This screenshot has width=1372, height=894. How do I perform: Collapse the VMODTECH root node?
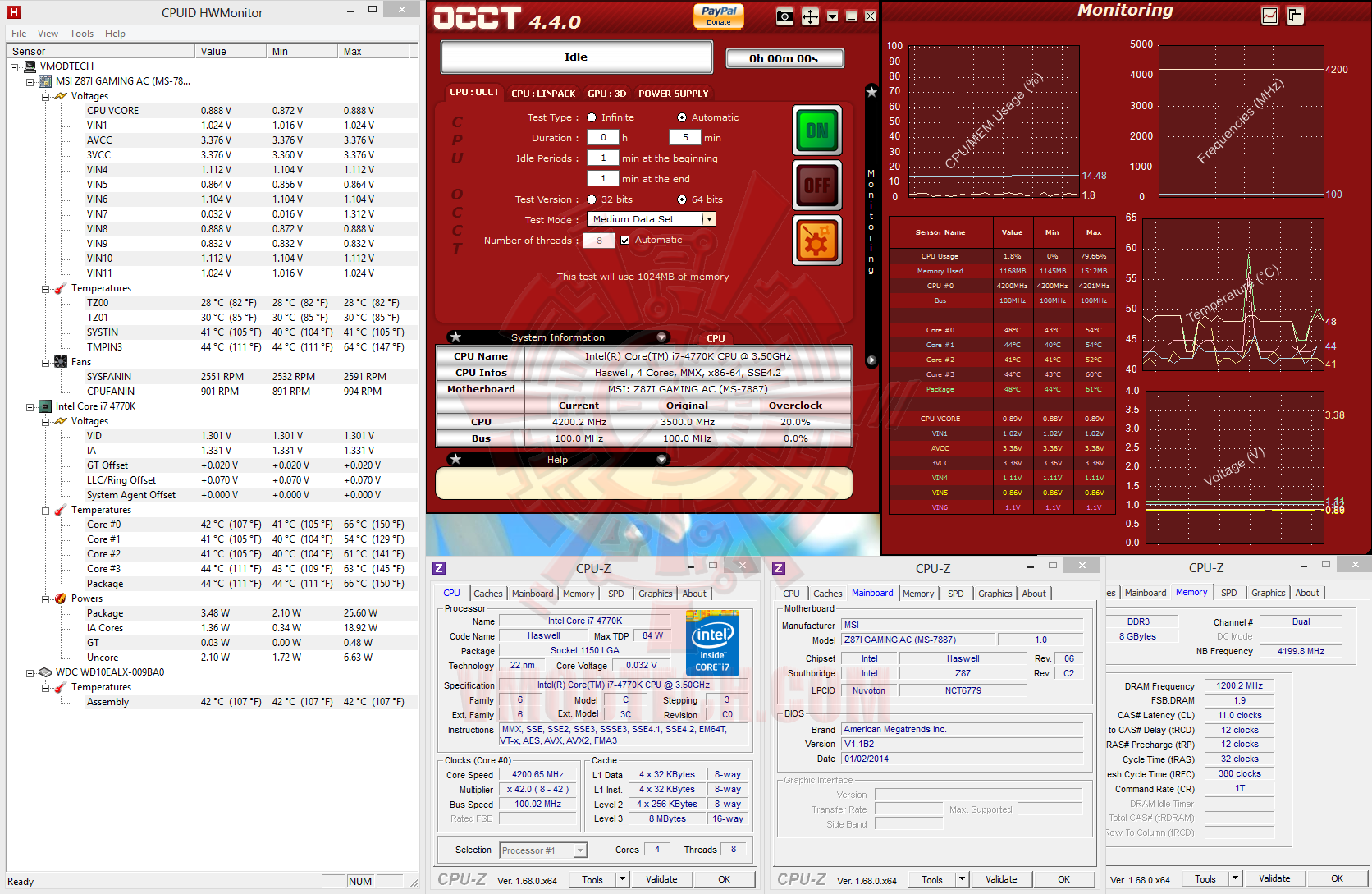point(15,66)
